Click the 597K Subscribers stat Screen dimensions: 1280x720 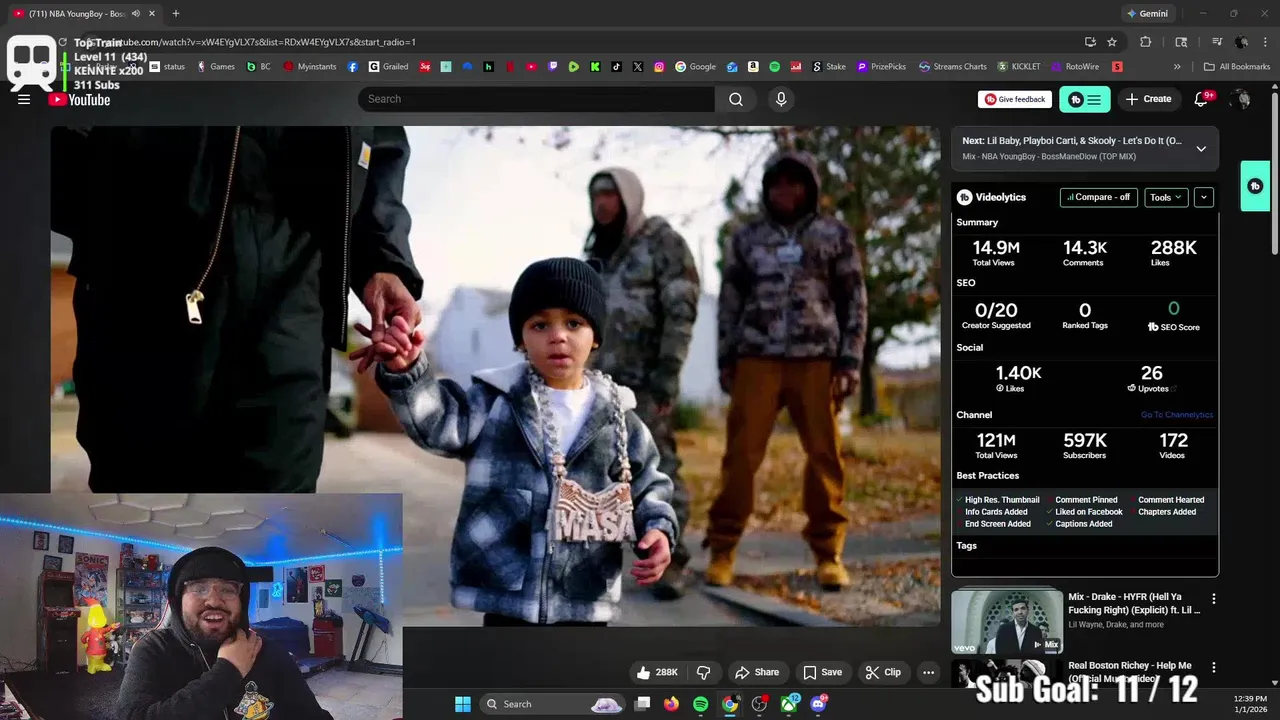(x=1084, y=446)
